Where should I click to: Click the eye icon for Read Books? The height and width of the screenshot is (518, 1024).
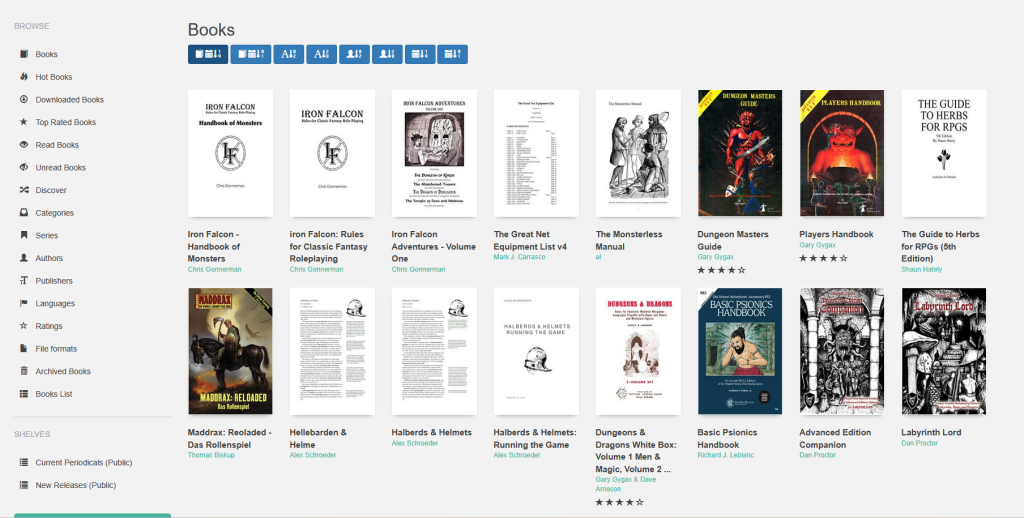point(24,144)
